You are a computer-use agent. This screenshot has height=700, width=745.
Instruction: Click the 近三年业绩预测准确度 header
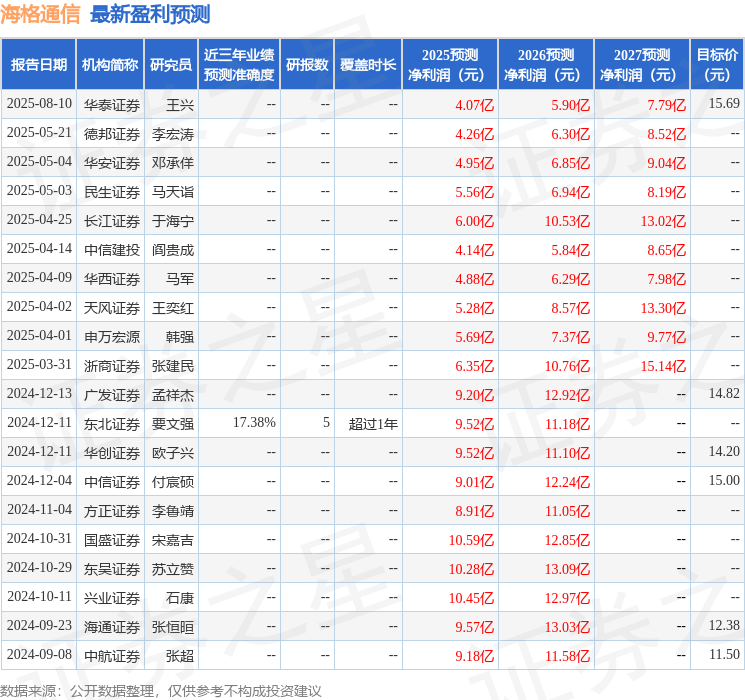(x=239, y=65)
